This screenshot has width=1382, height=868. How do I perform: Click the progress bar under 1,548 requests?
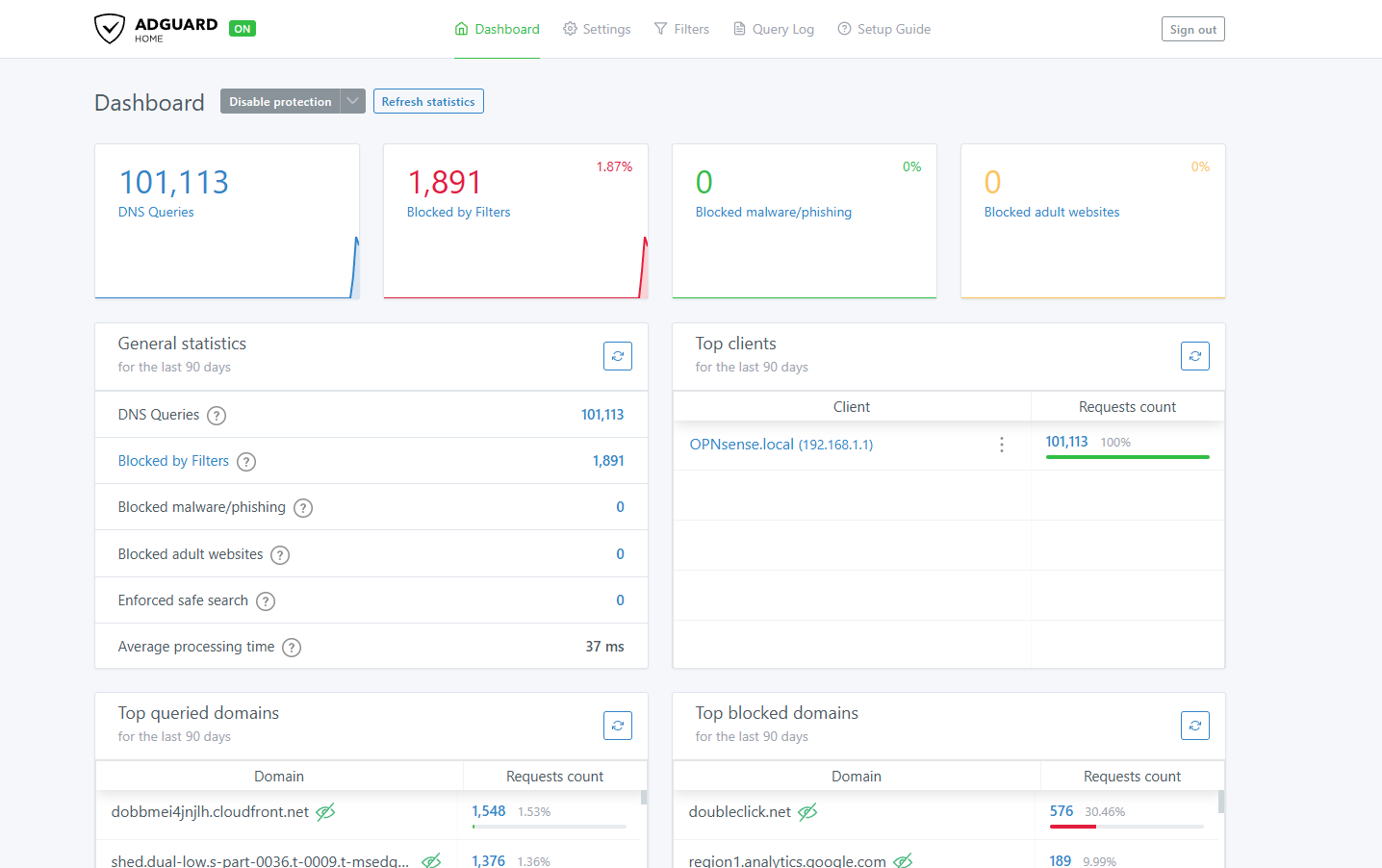point(550,827)
